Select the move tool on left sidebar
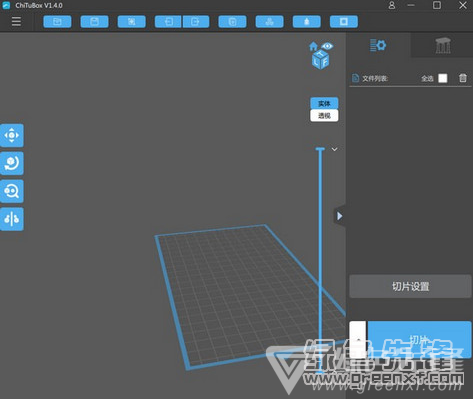 coord(12,135)
